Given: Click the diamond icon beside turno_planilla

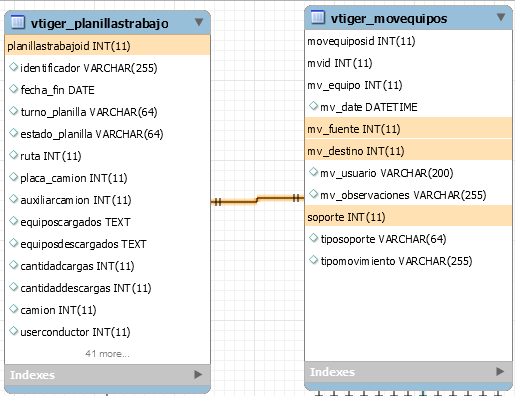Looking at the screenshot, I should pos(13,111).
